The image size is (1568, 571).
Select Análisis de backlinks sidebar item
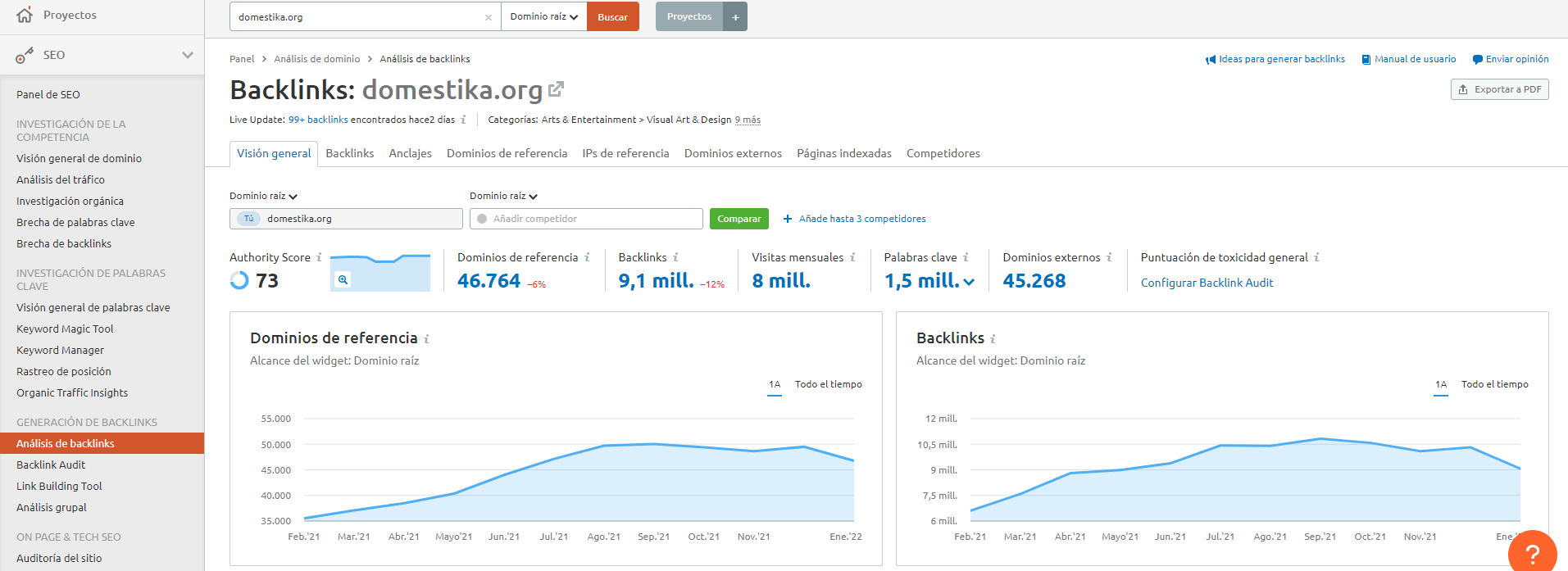[x=102, y=443]
